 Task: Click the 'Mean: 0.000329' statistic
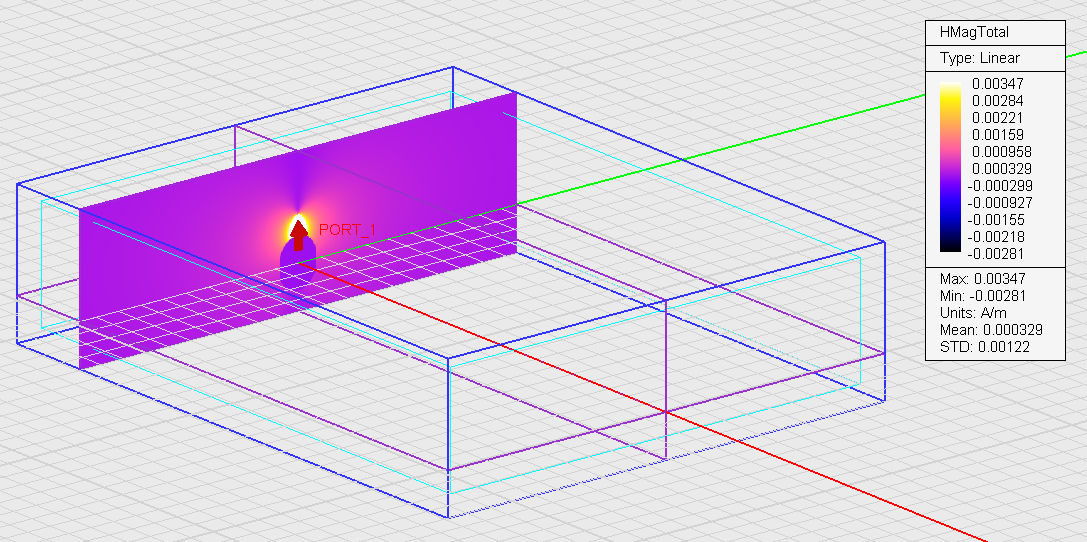pos(991,330)
